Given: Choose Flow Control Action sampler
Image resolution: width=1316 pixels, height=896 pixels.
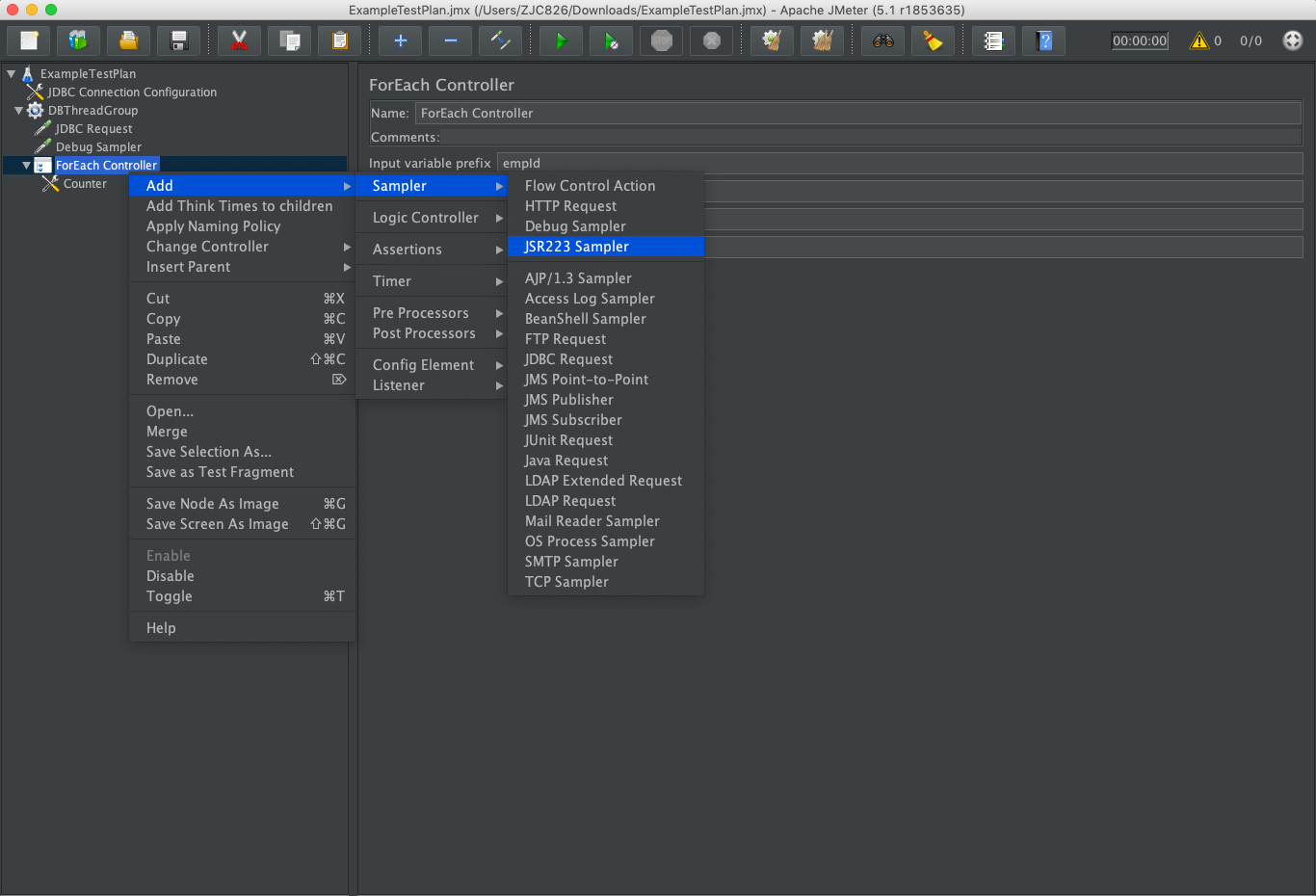Looking at the screenshot, I should [x=606, y=186].
